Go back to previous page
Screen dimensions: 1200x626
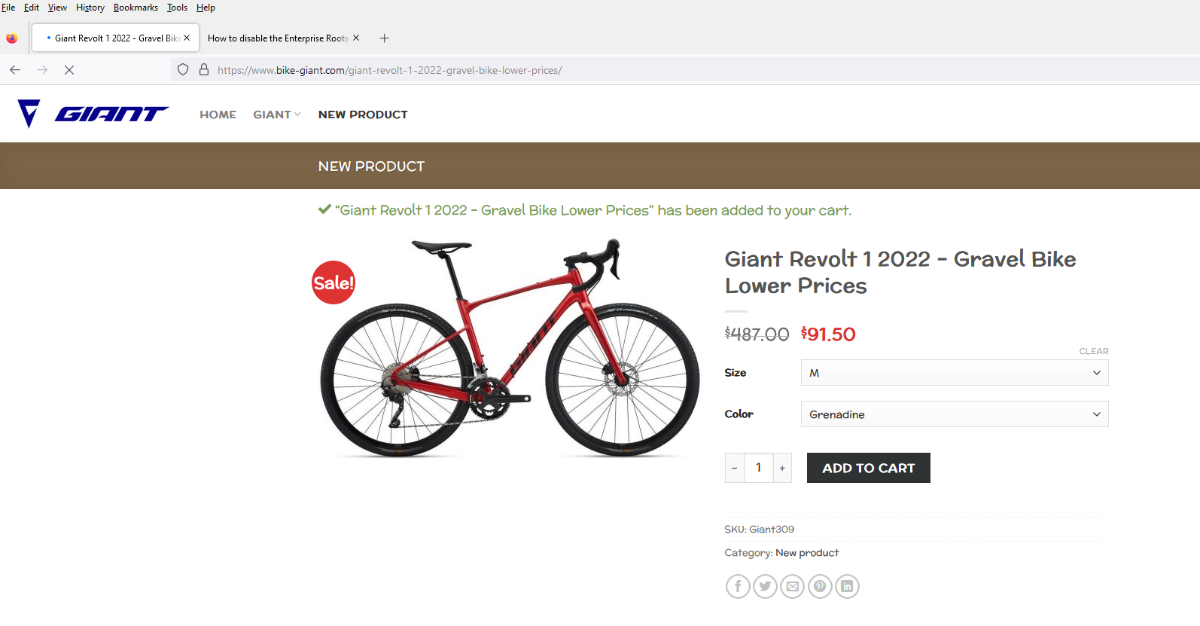[x=15, y=70]
